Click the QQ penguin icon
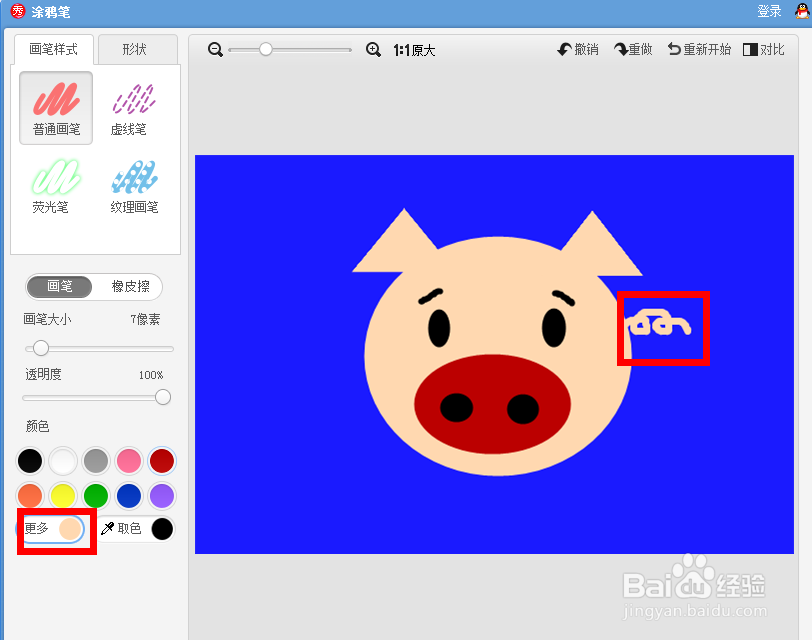812x640 pixels. click(802, 10)
